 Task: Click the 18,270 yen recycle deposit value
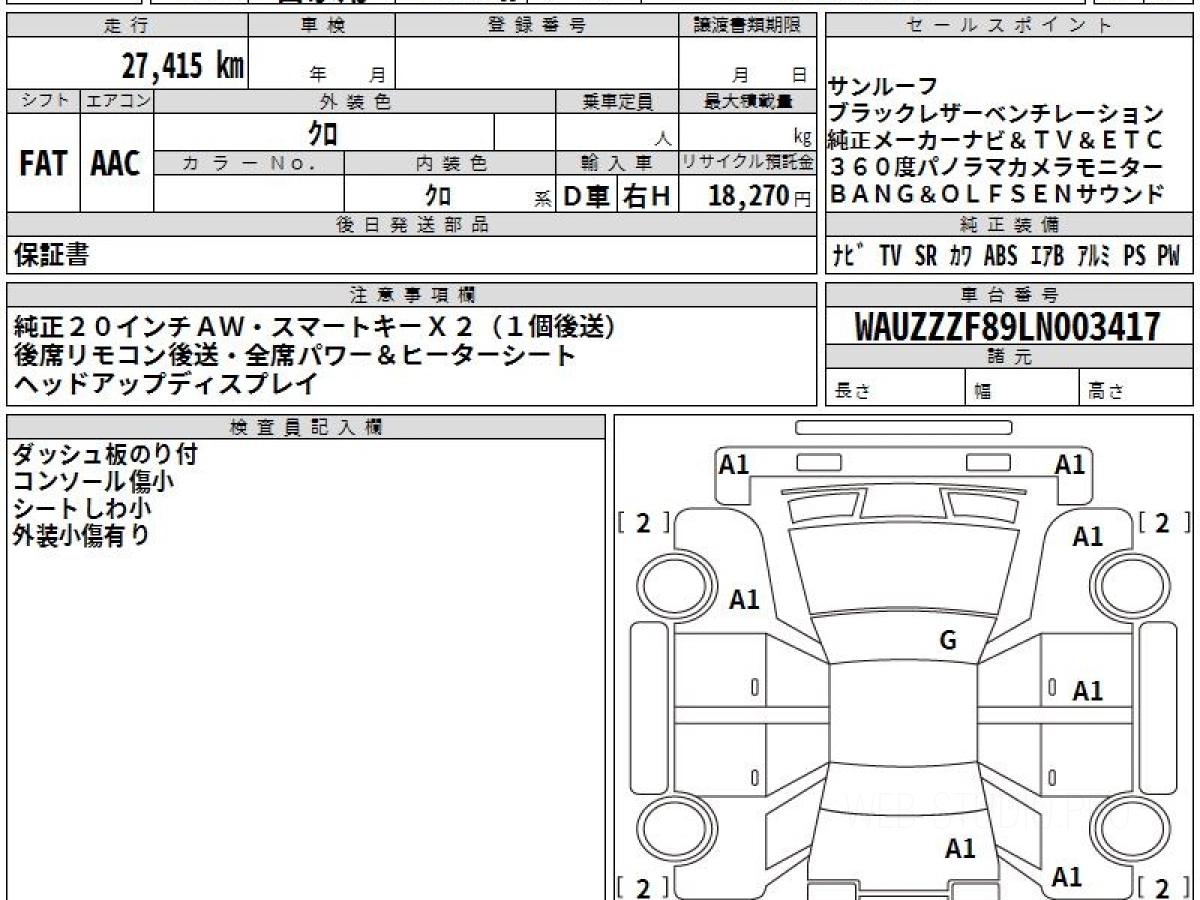(x=747, y=195)
